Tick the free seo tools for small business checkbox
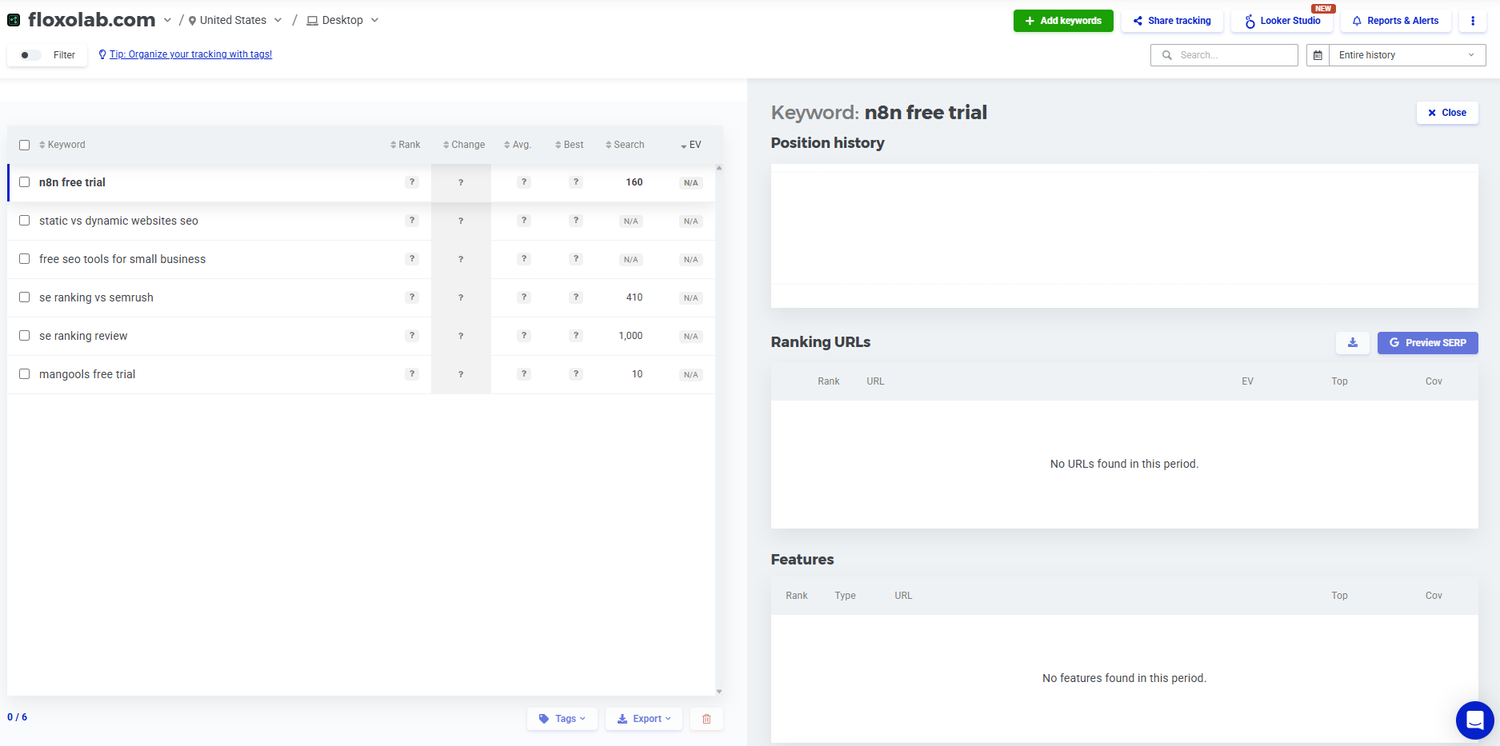This screenshot has height=746, width=1500. click(x=25, y=259)
